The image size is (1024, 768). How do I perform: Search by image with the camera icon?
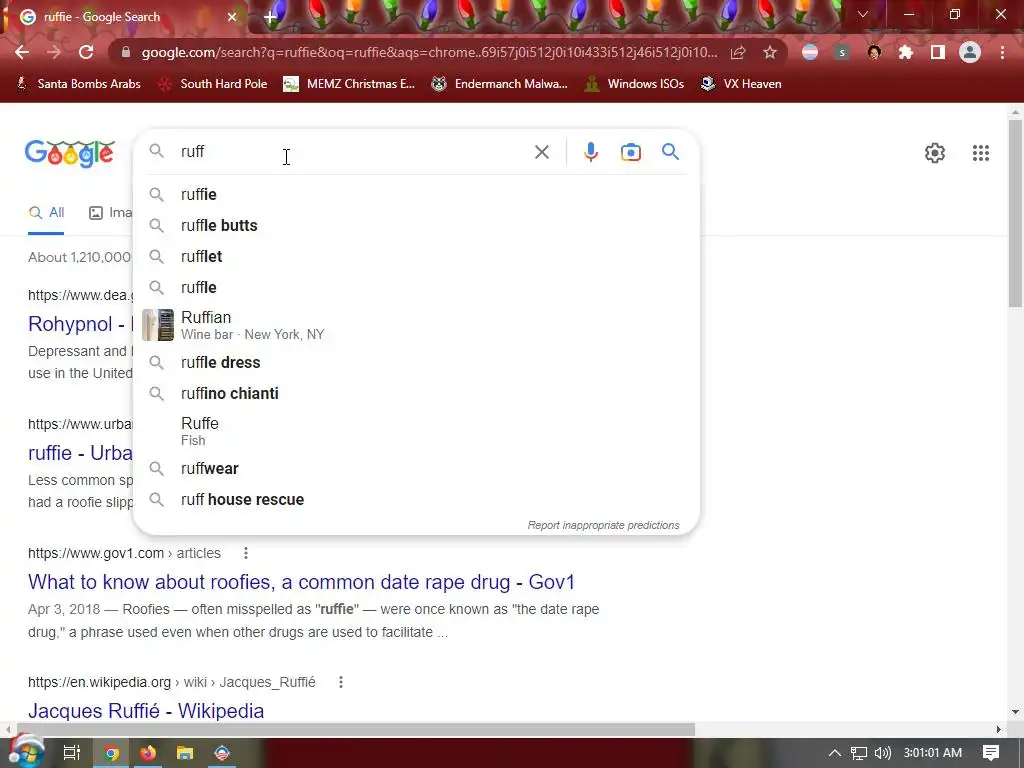click(630, 152)
